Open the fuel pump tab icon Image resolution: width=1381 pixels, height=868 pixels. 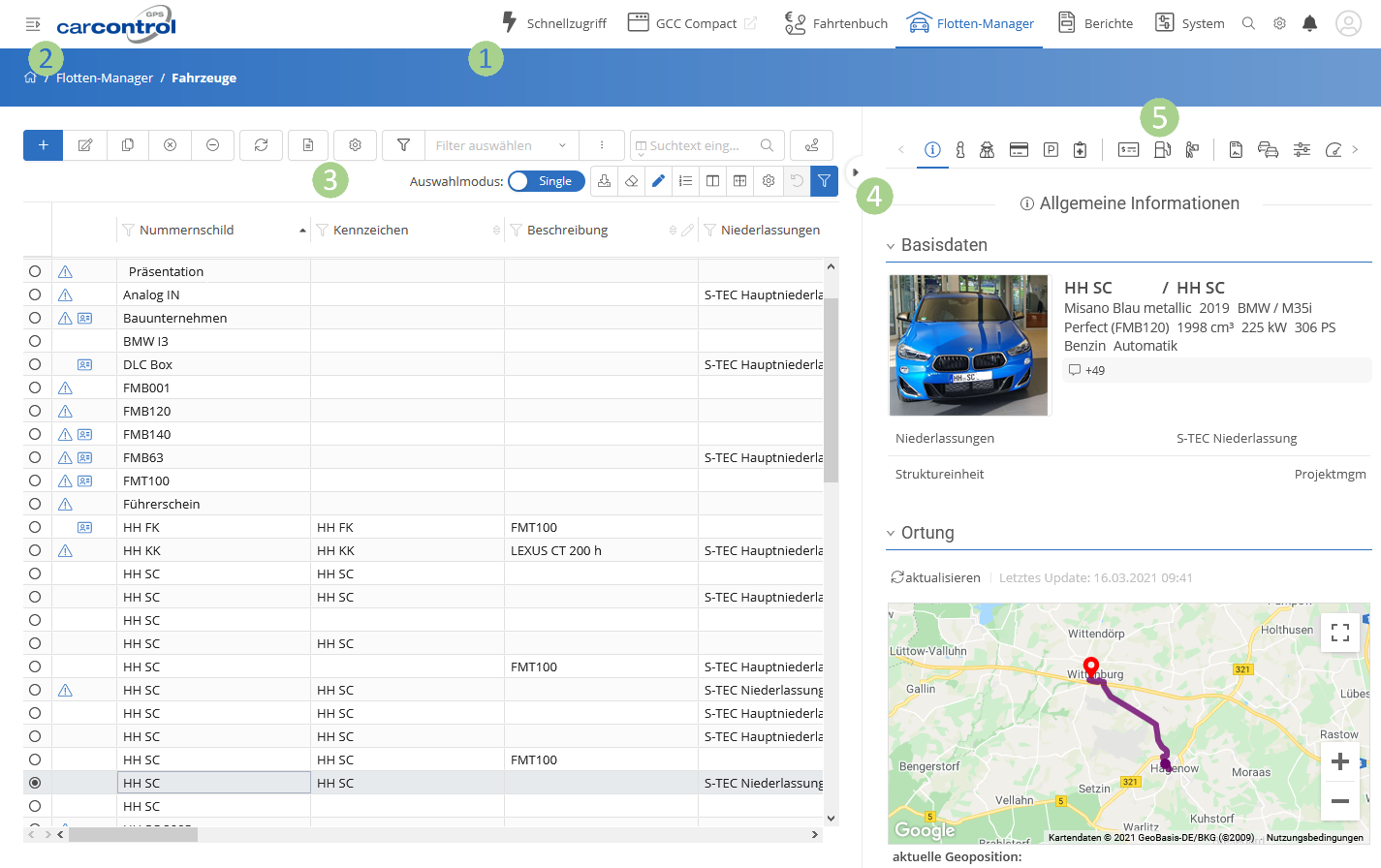(1162, 149)
